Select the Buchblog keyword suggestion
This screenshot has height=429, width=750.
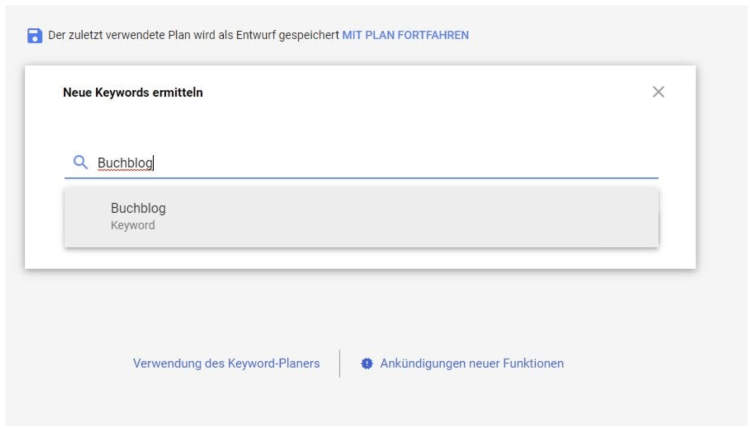(x=362, y=217)
